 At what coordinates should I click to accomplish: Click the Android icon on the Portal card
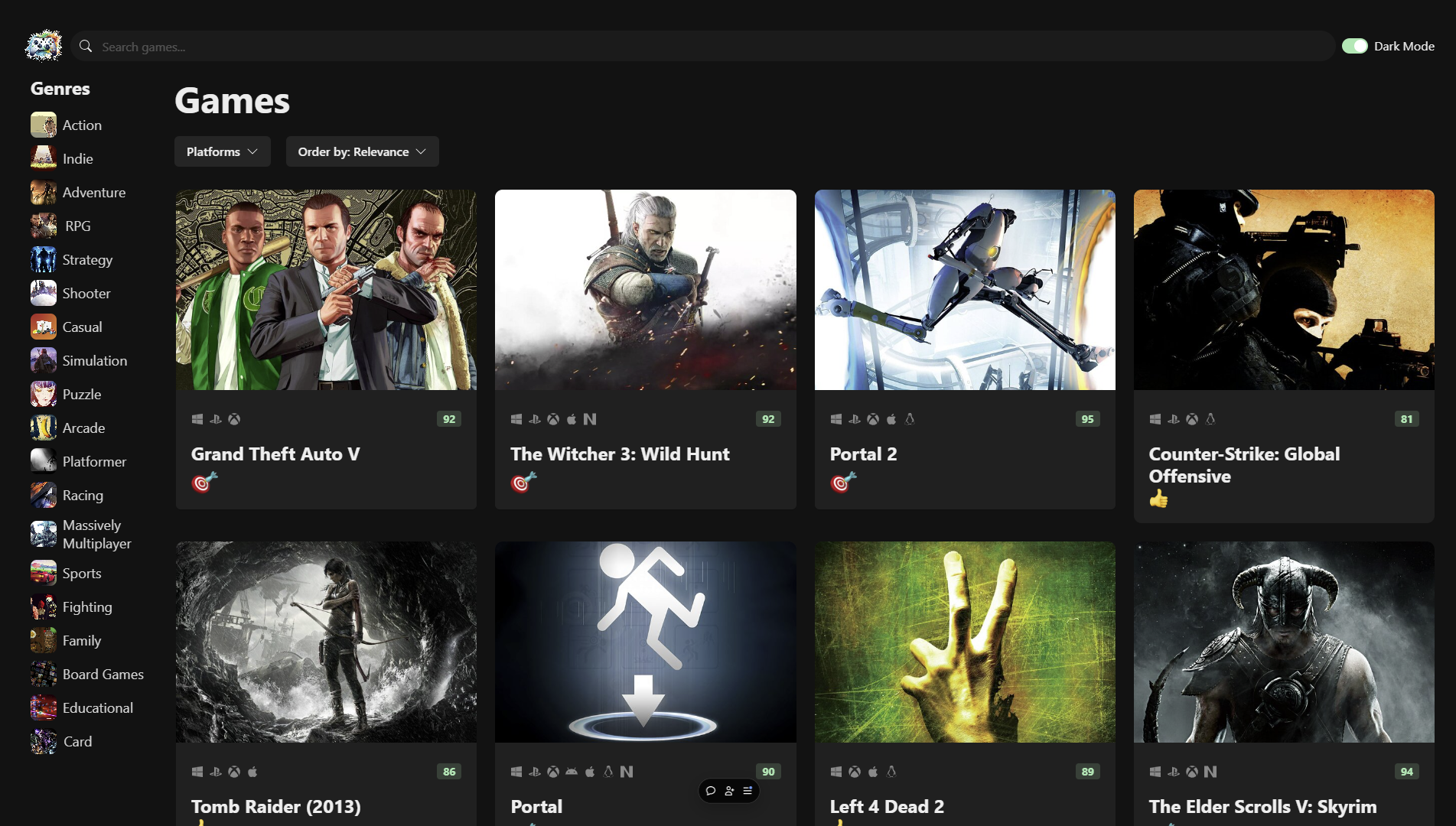pyautogui.click(x=572, y=772)
